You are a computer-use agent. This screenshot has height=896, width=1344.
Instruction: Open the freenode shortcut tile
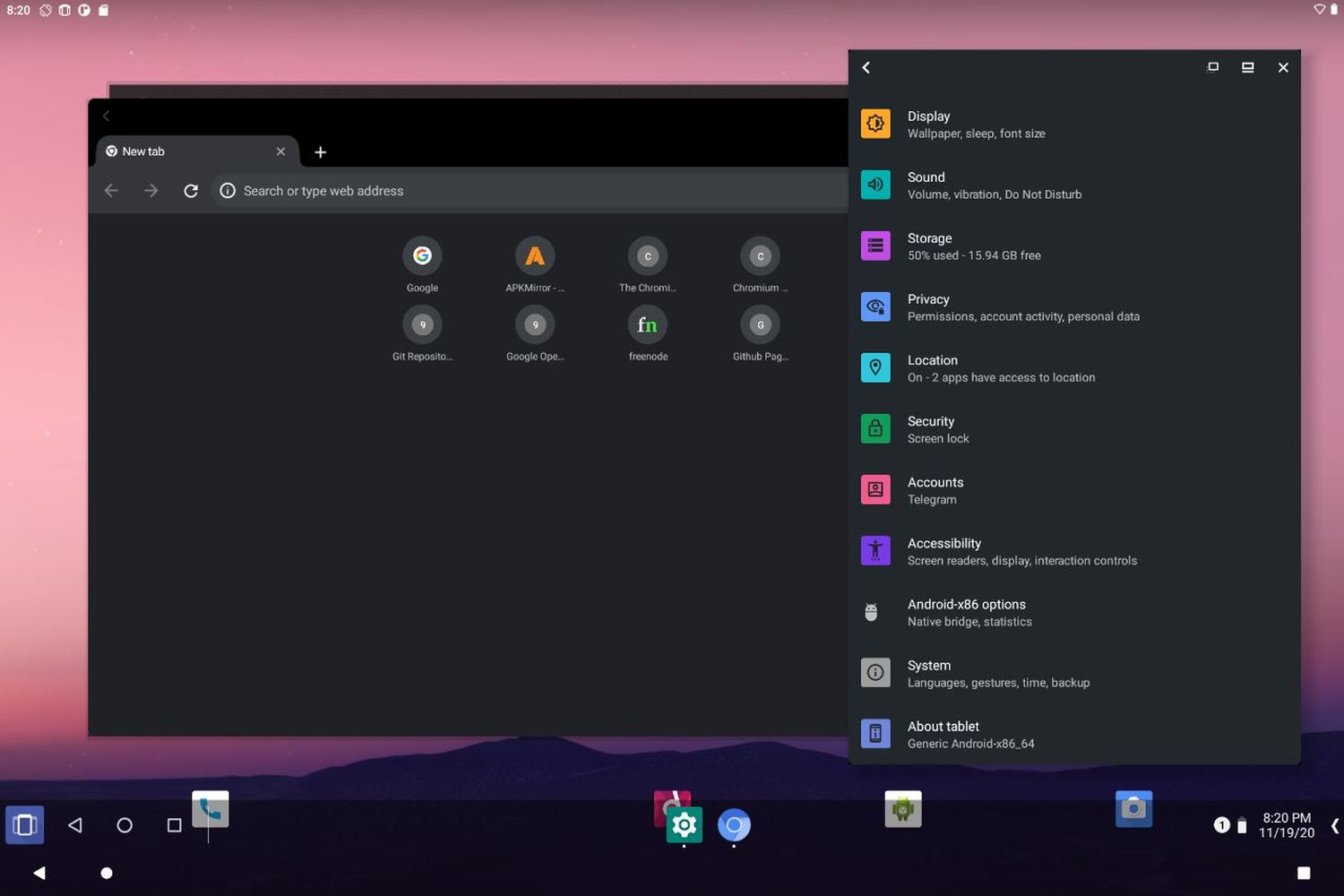pos(647,326)
